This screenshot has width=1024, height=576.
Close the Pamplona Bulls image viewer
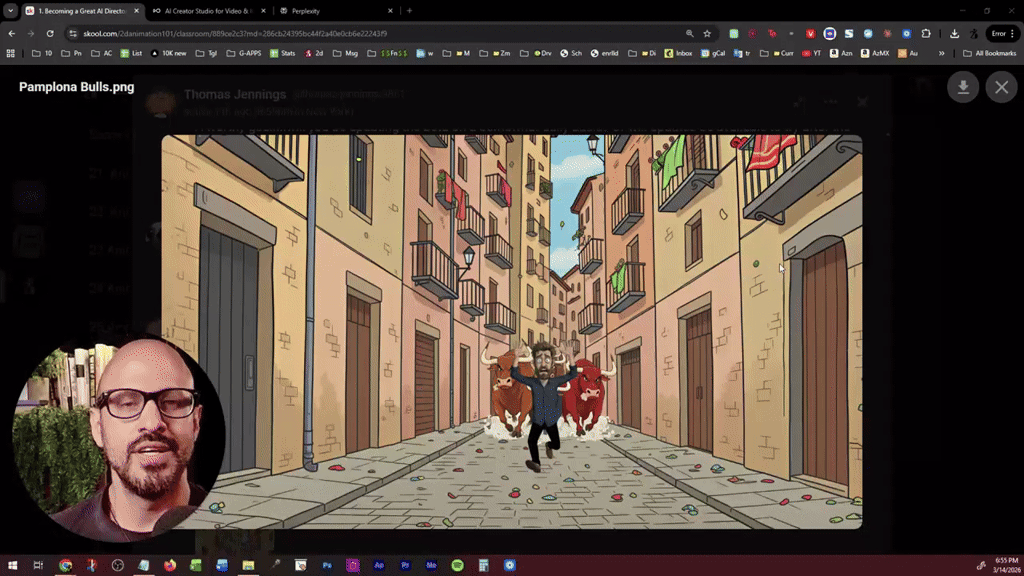[x=1001, y=87]
